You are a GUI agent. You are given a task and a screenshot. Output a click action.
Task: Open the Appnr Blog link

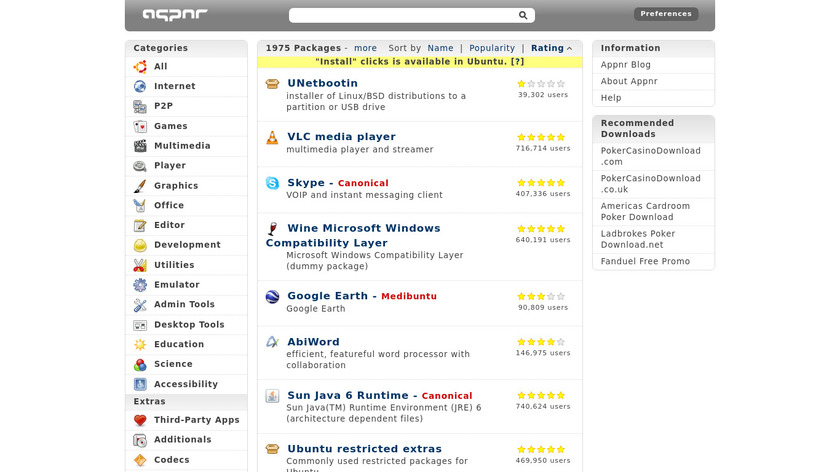pyautogui.click(x=626, y=65)
